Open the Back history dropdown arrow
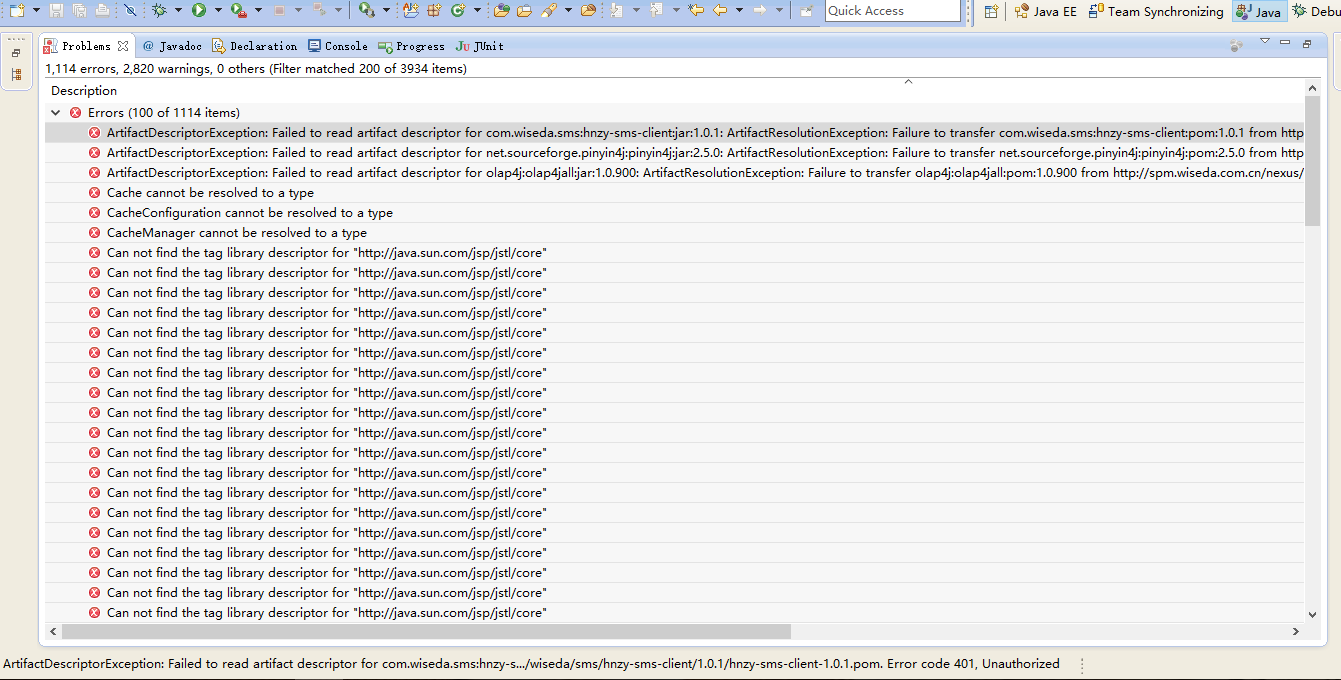The height and width of the screenshot is (680, 1341). 739,10
